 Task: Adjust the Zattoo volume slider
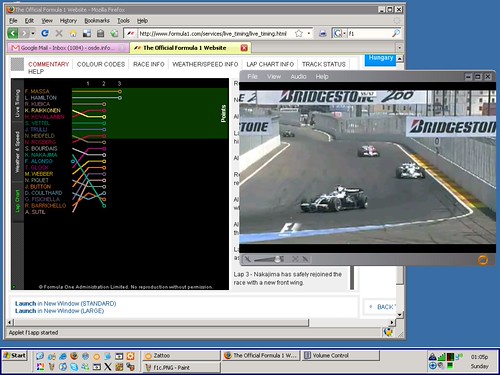[x=269, y=259]
